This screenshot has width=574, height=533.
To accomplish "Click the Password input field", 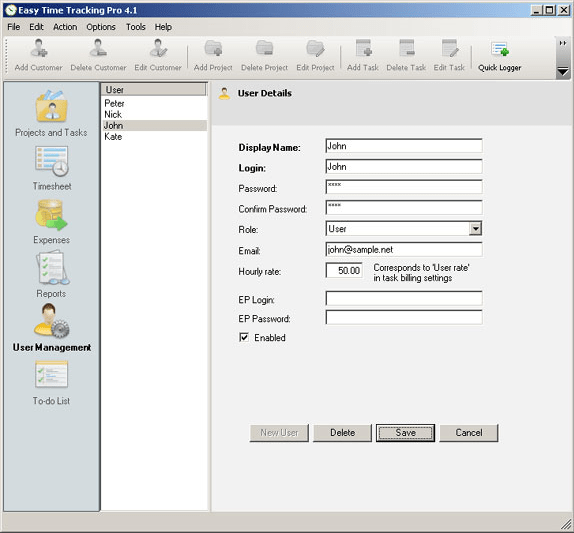I will tap(404, 187).
